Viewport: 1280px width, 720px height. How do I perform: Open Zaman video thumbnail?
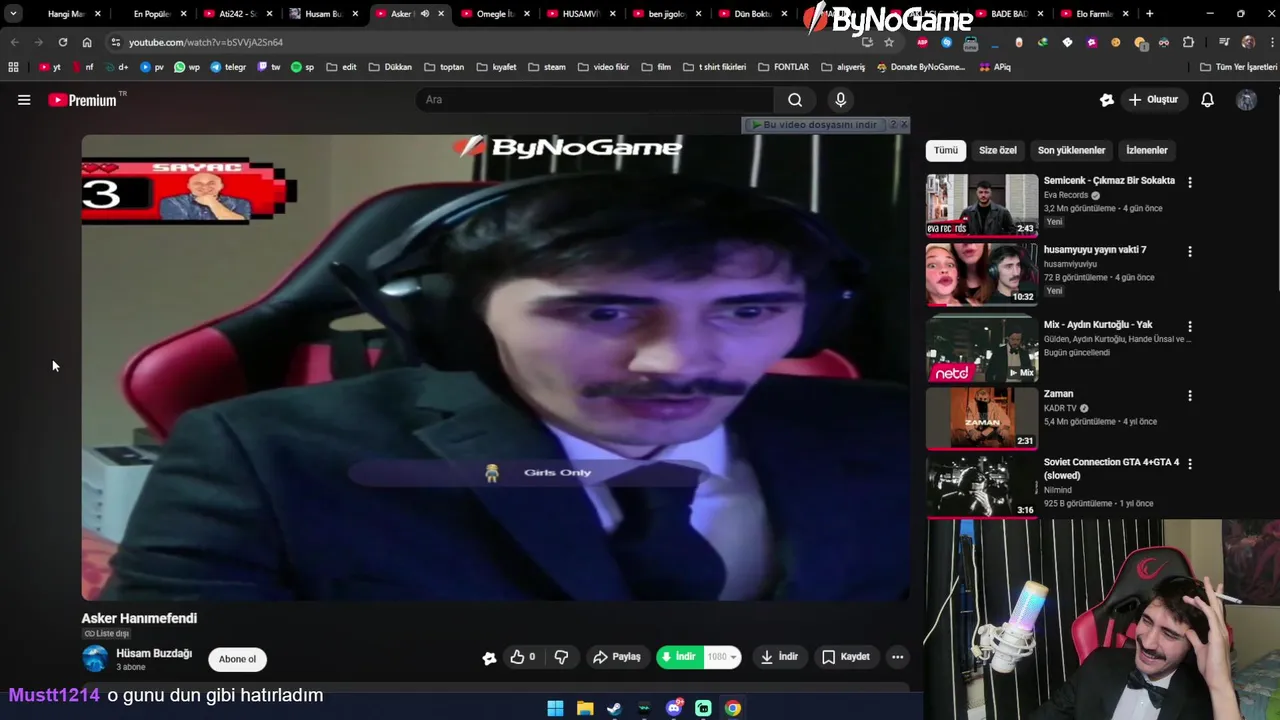(982, 418)
